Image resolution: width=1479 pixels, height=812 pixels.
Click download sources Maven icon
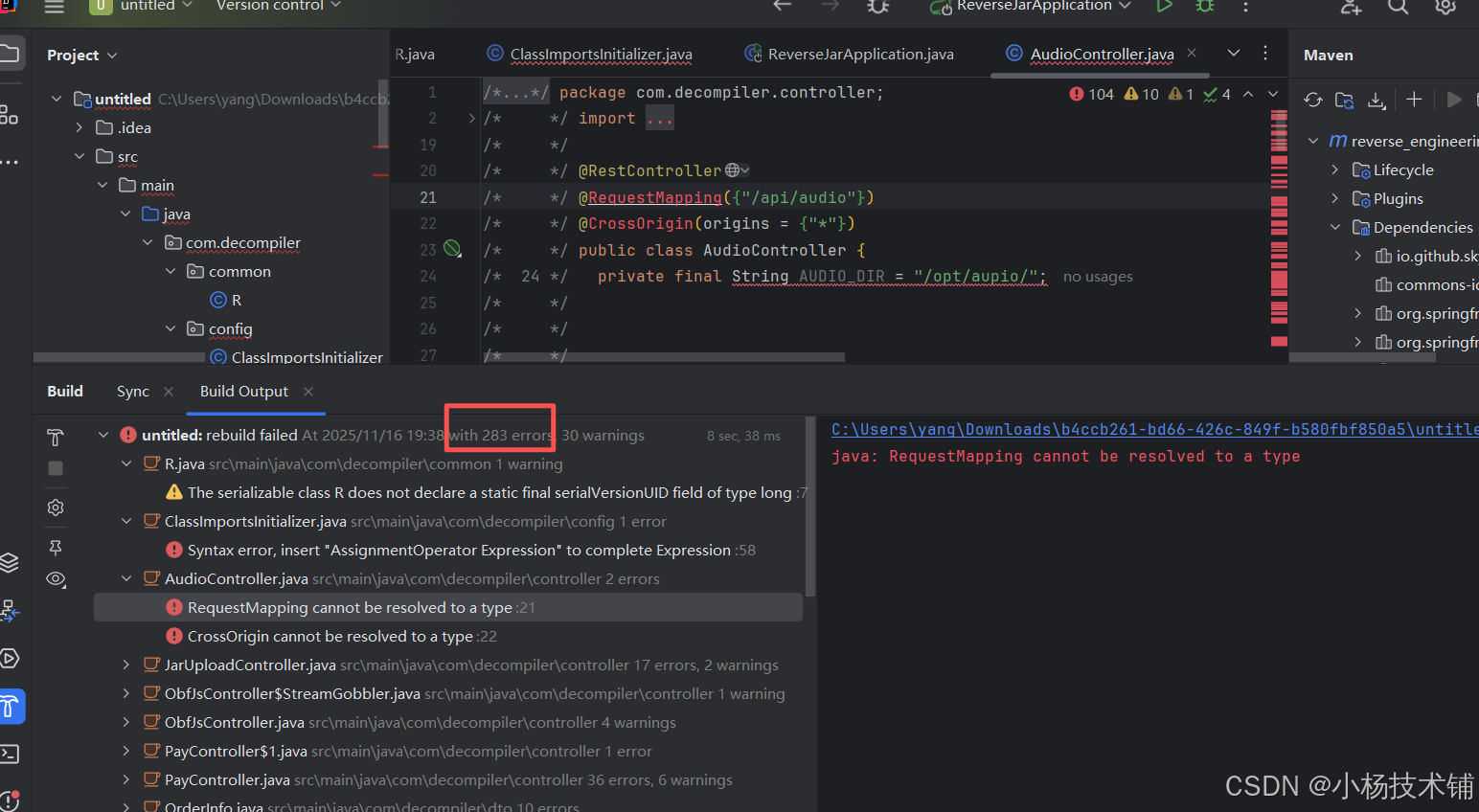(x=1377, y=100)
